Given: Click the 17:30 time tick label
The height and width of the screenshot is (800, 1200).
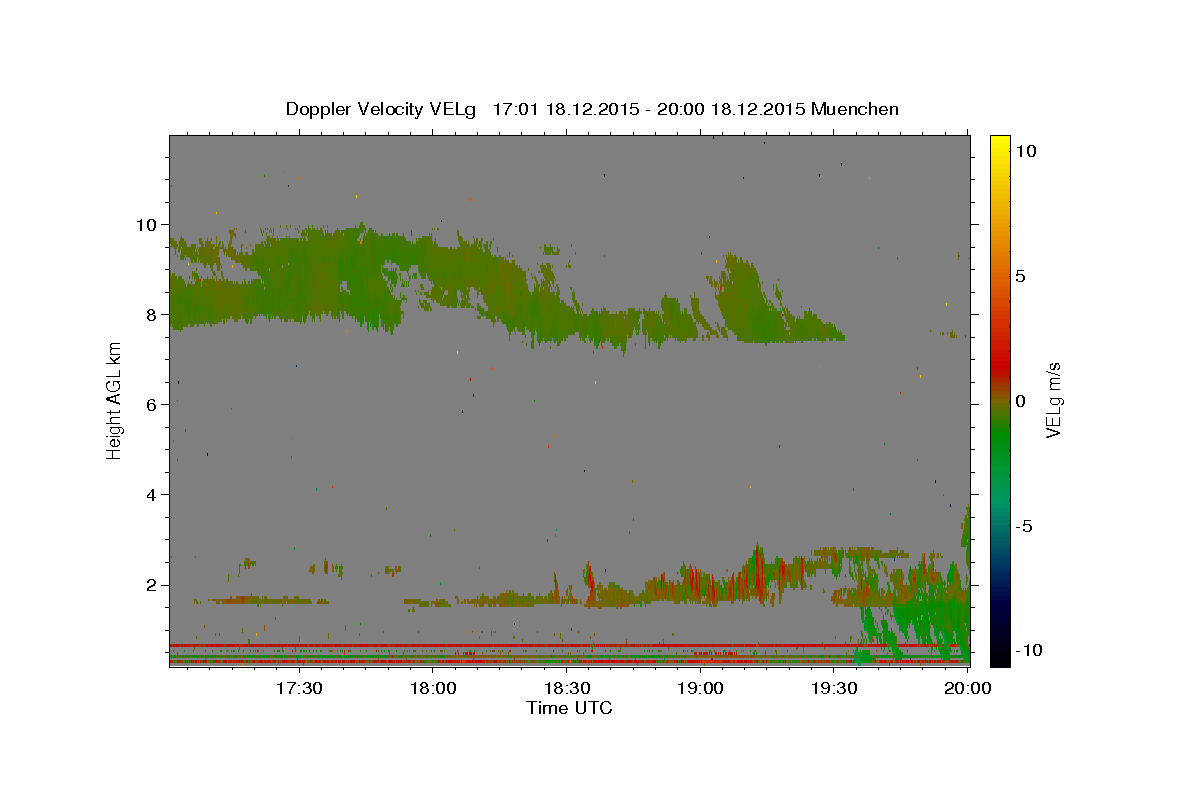Looking at the screenshot, I should pyautogui.click(x=299, y=688).
